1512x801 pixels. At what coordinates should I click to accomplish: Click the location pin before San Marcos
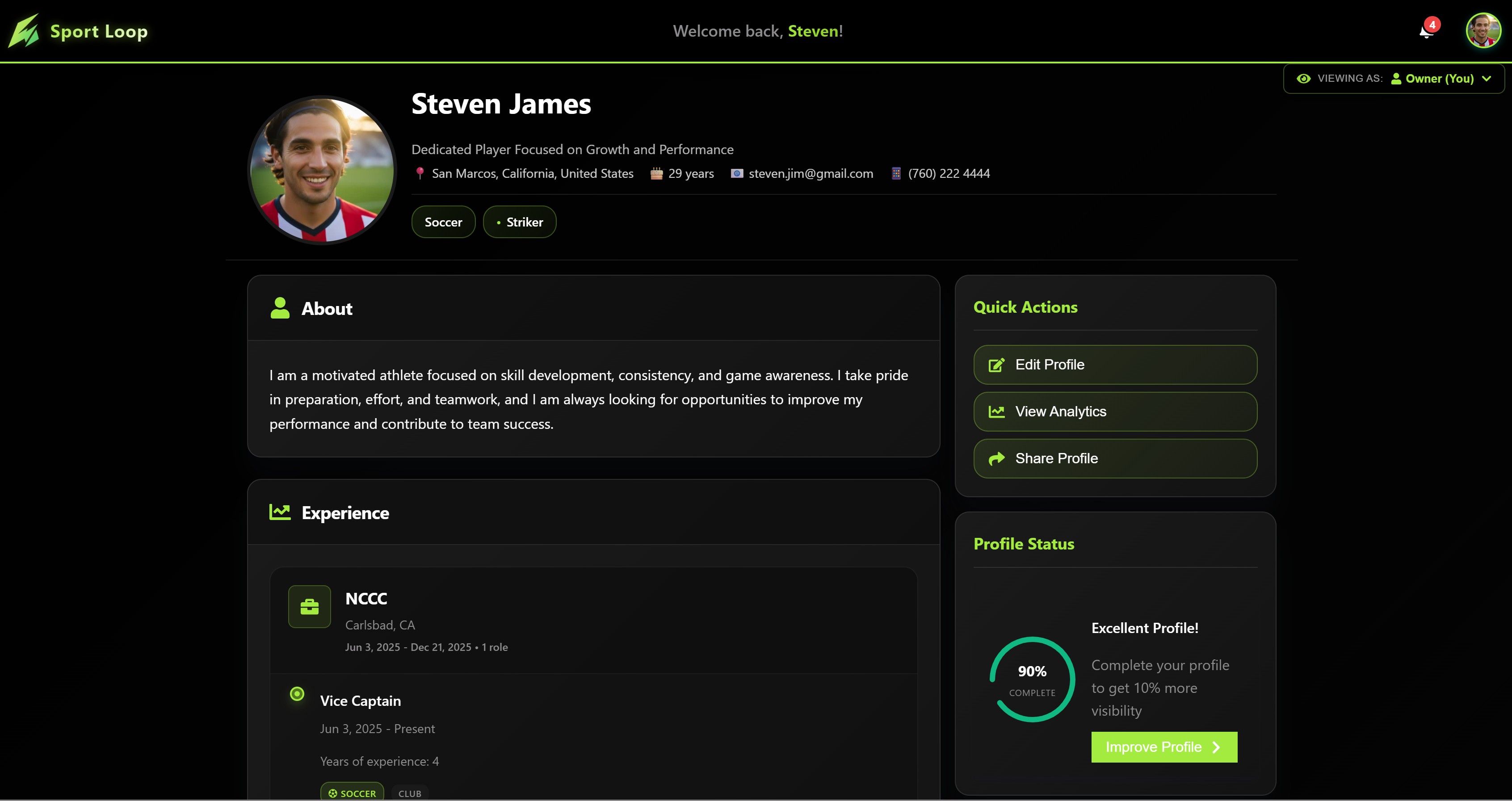coord(420,173)
